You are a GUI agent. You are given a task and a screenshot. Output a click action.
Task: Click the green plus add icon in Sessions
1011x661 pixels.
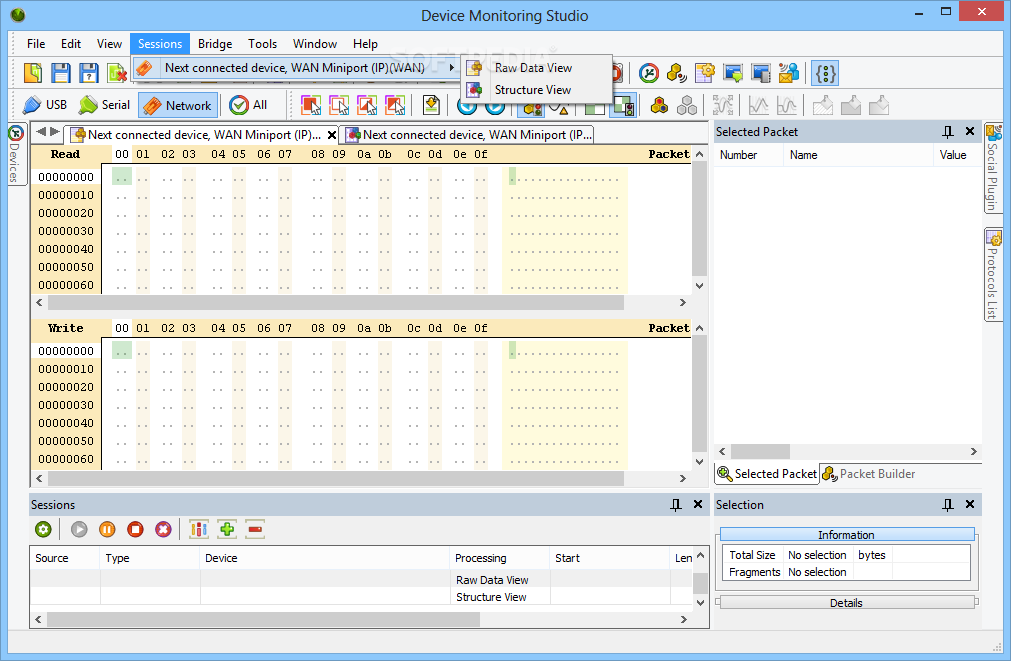click(x=227, y=529)
